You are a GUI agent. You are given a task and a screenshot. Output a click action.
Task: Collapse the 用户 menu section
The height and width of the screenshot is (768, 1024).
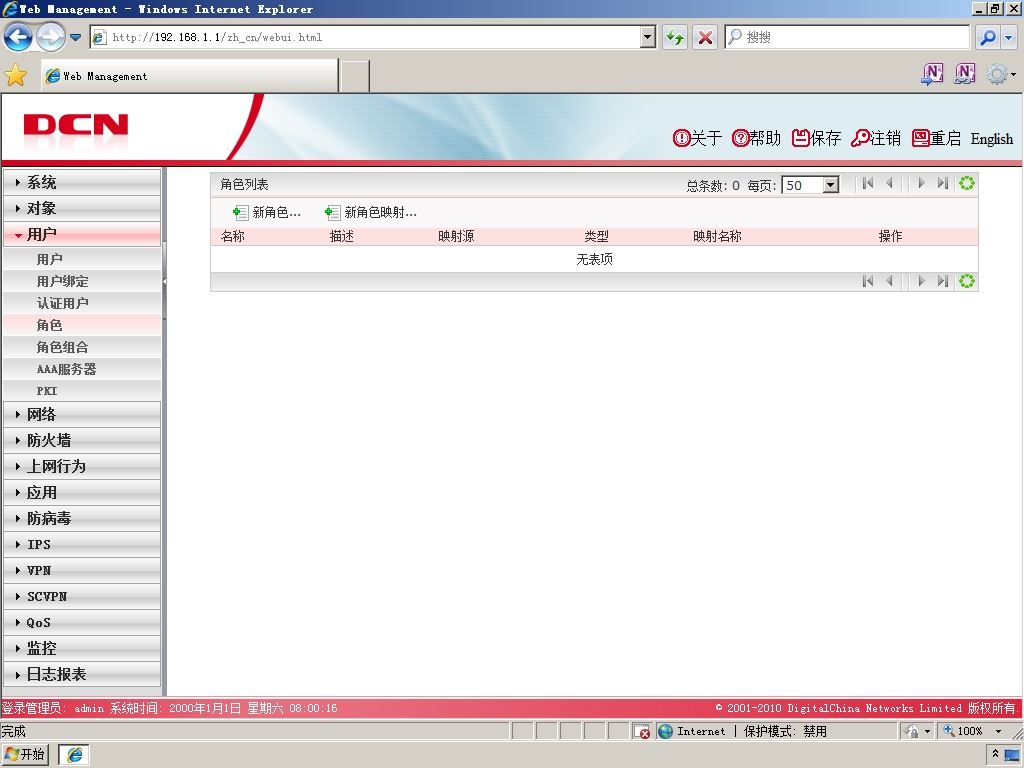(82, 234)
